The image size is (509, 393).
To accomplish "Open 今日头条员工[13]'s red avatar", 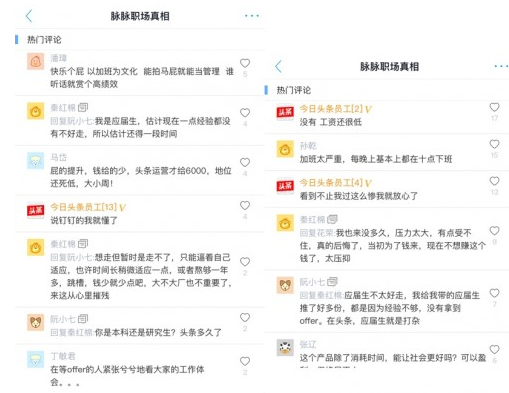I will 35,210.
